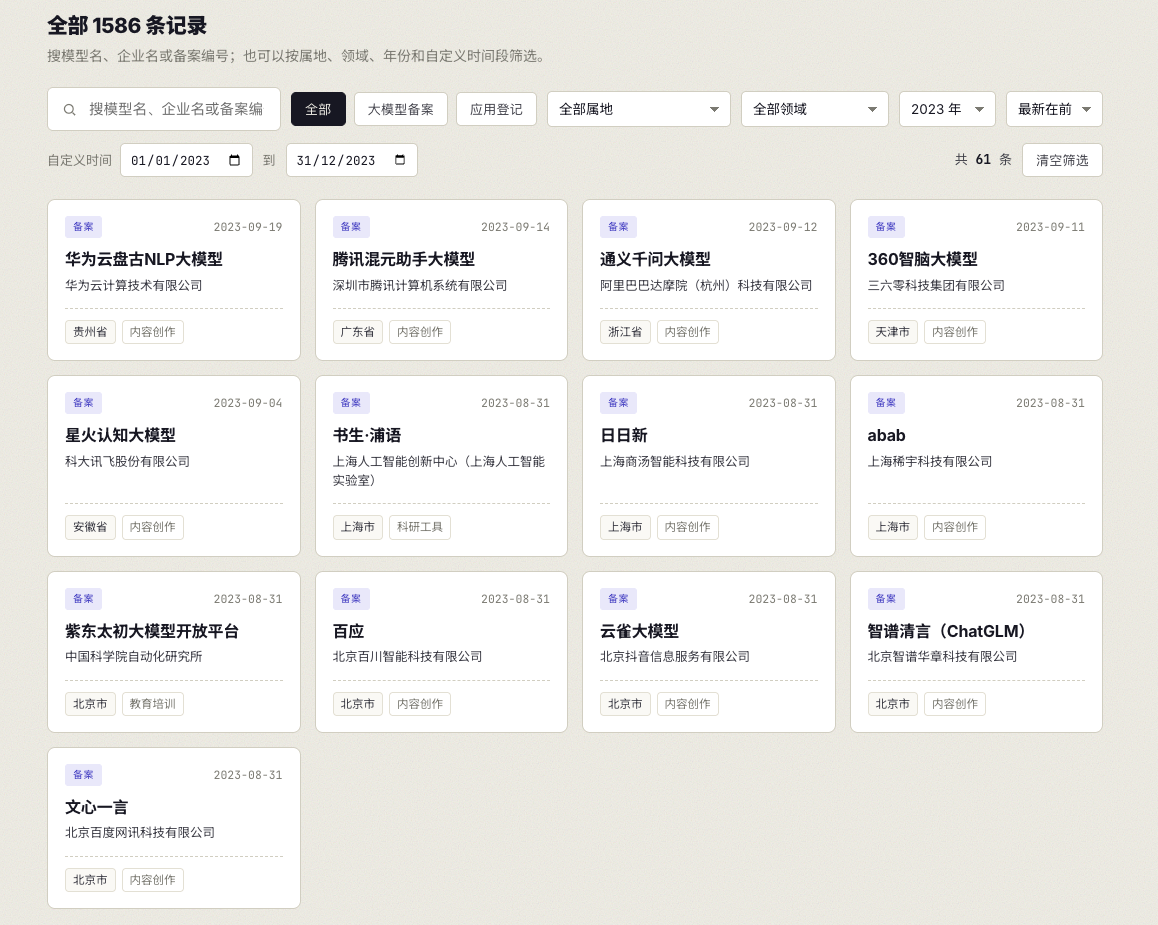1158x925 pixels.
Task: Click the 全部 1586 条记录 heading
Action: pos(127,26)
